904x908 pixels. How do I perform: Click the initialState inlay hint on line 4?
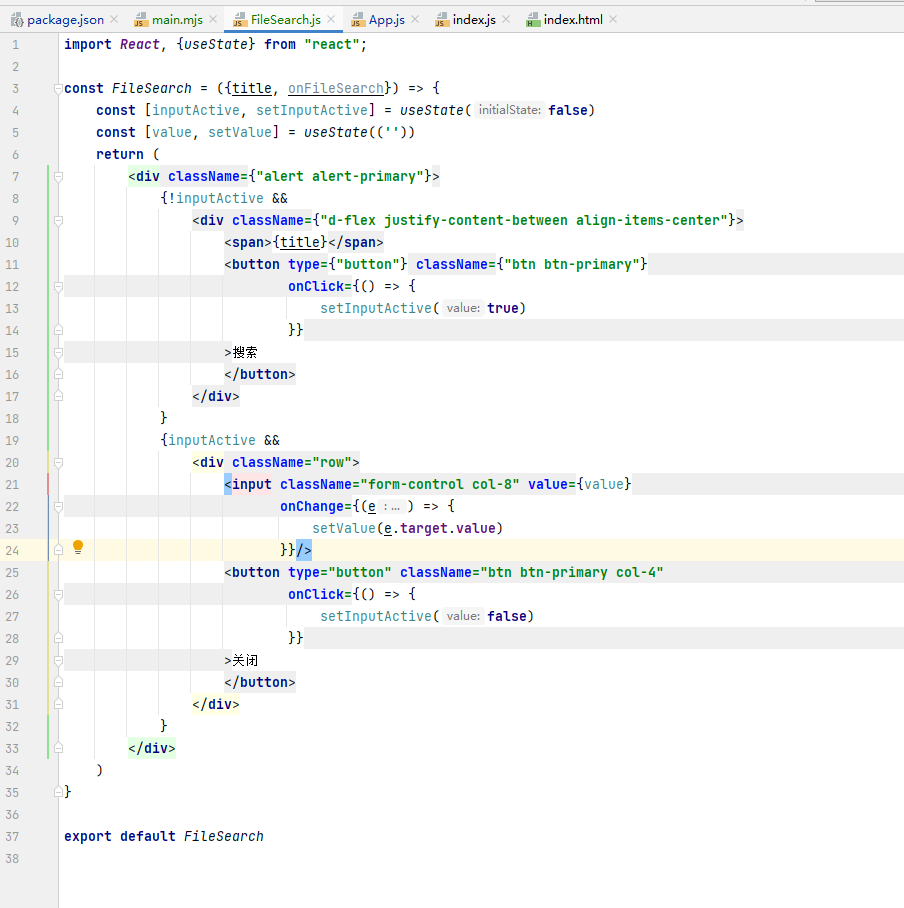point(510,110)
